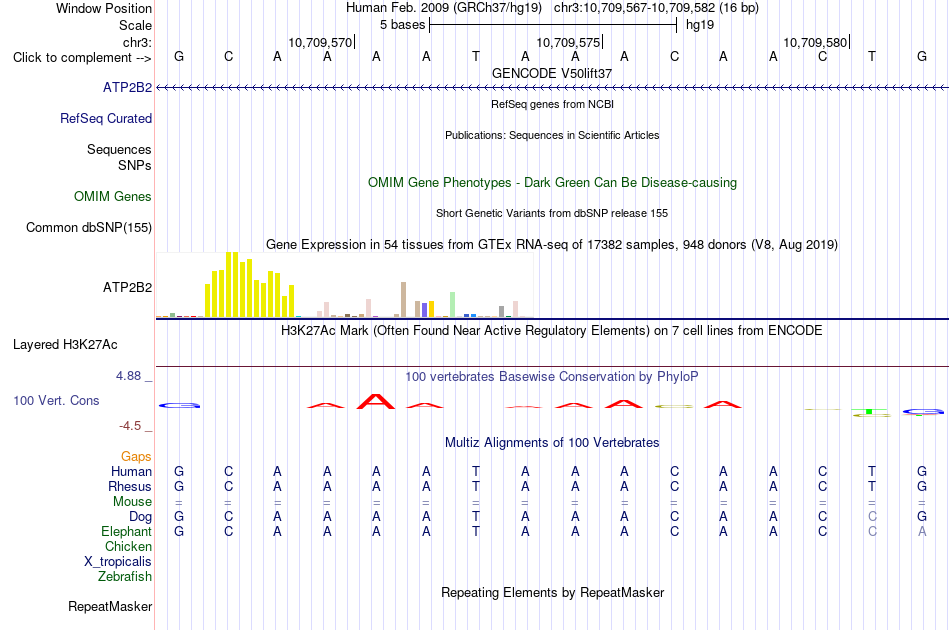Viewport: 950px width, 630px height.
Task: Click the -4.5 conservation scale value
Action: 130,426
